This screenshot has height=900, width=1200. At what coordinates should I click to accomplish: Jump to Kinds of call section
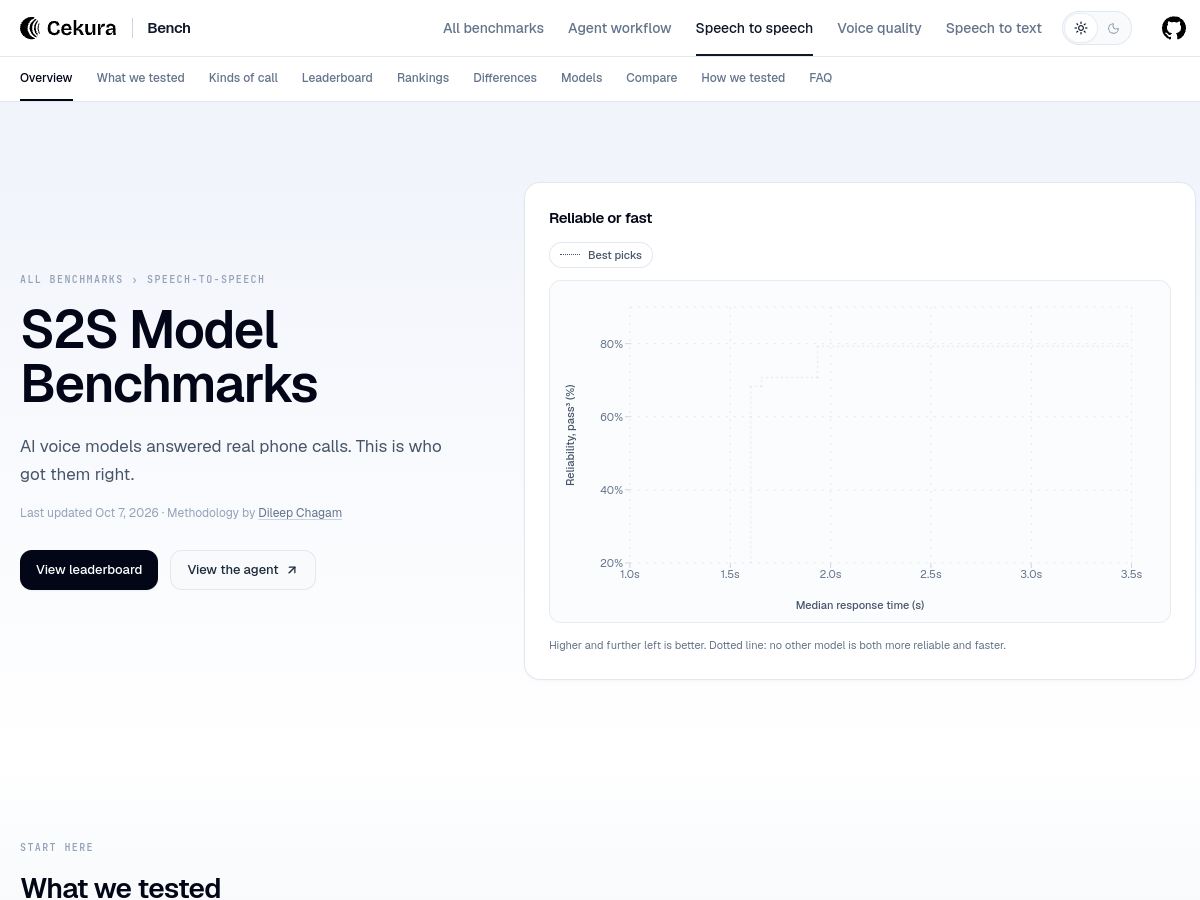pyautogui.click(x=243, y=78)
